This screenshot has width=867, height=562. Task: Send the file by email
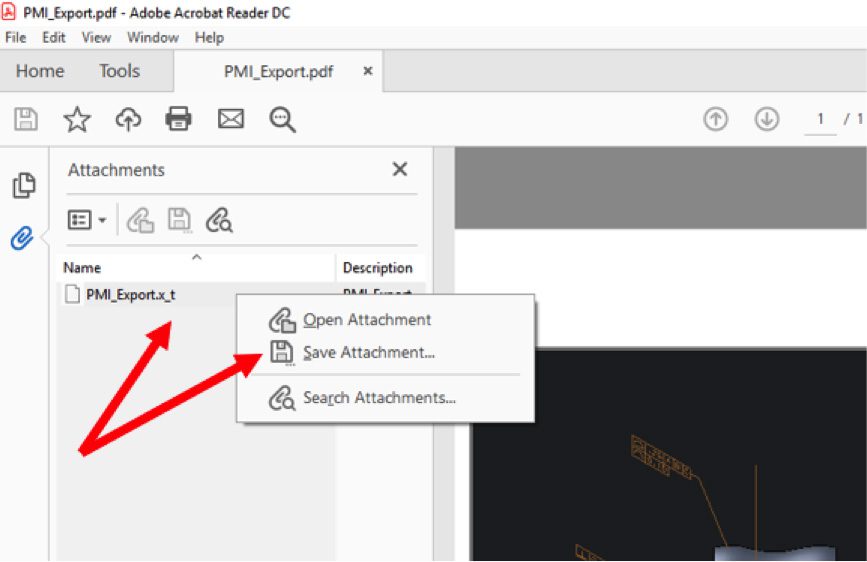[231, 119]
